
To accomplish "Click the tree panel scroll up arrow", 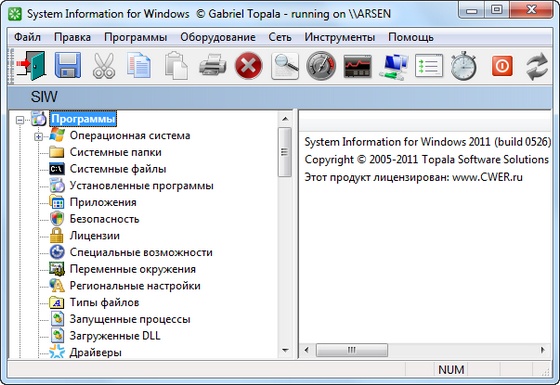I will [285, 119].
